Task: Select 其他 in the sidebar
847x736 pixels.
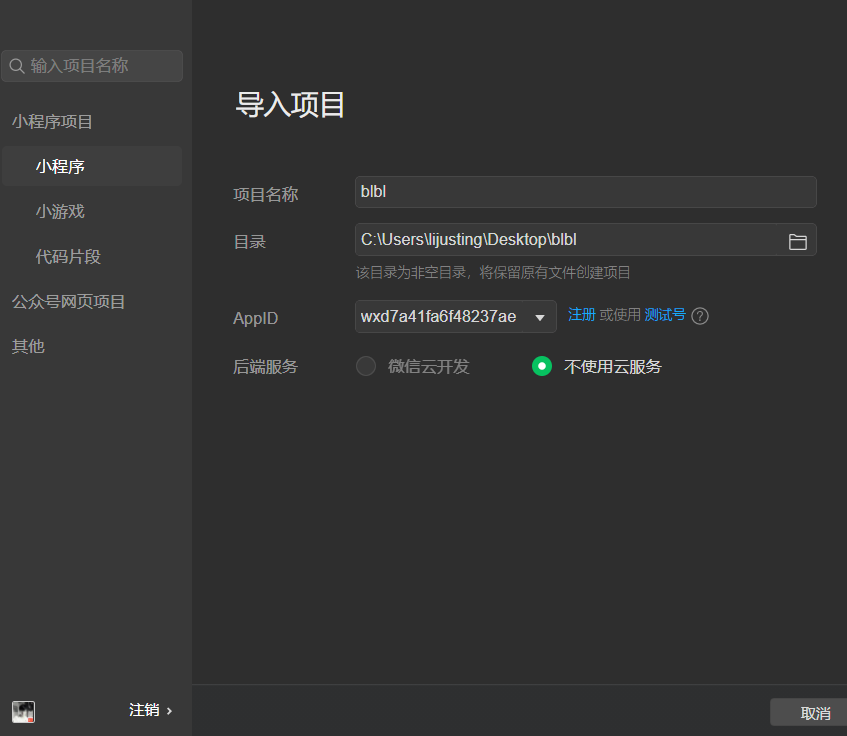Action: 28,346
